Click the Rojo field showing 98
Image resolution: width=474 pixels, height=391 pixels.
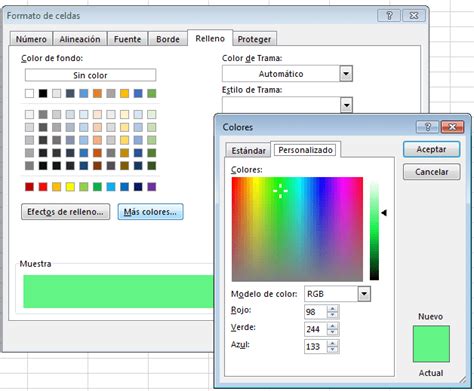tap(316, 312)
